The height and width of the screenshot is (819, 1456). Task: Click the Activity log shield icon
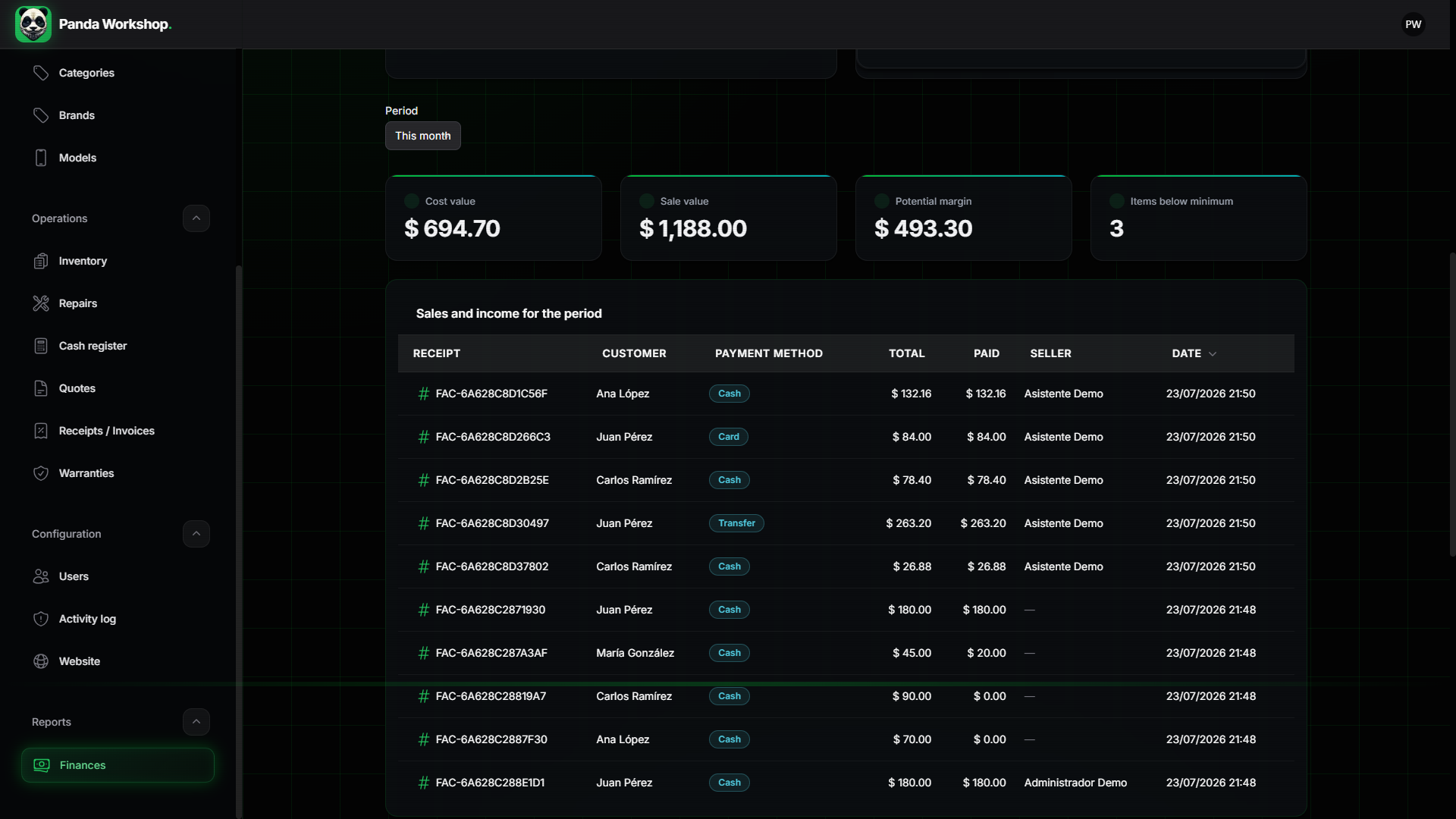[x=41, y=619]
